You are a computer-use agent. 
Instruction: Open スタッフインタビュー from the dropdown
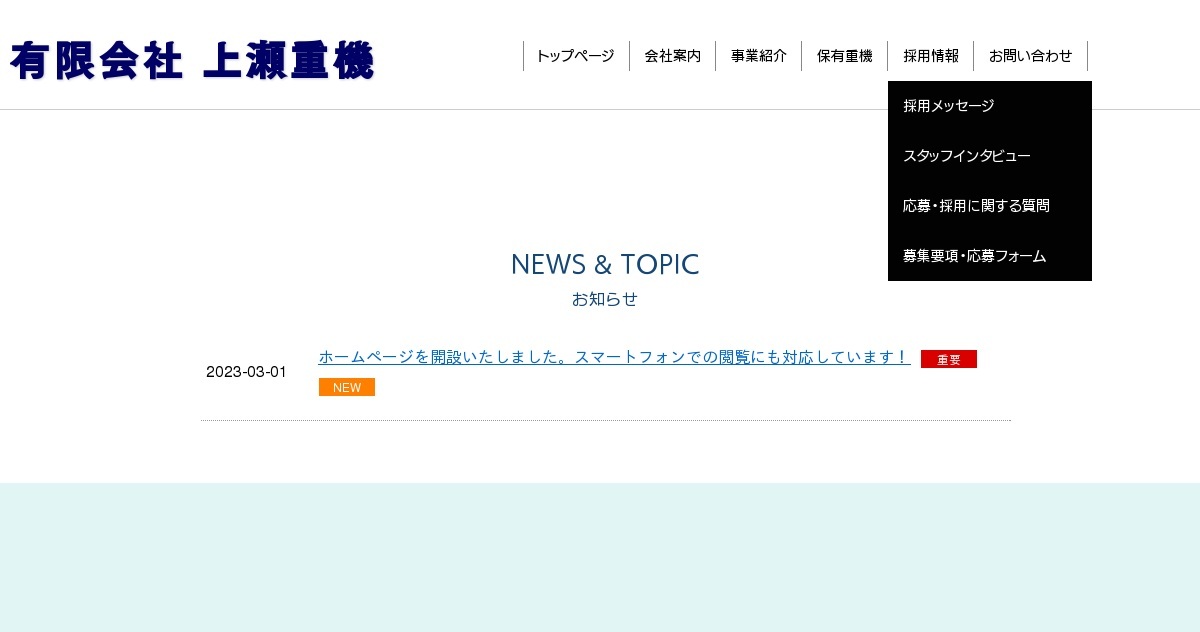tap(966, 156)
